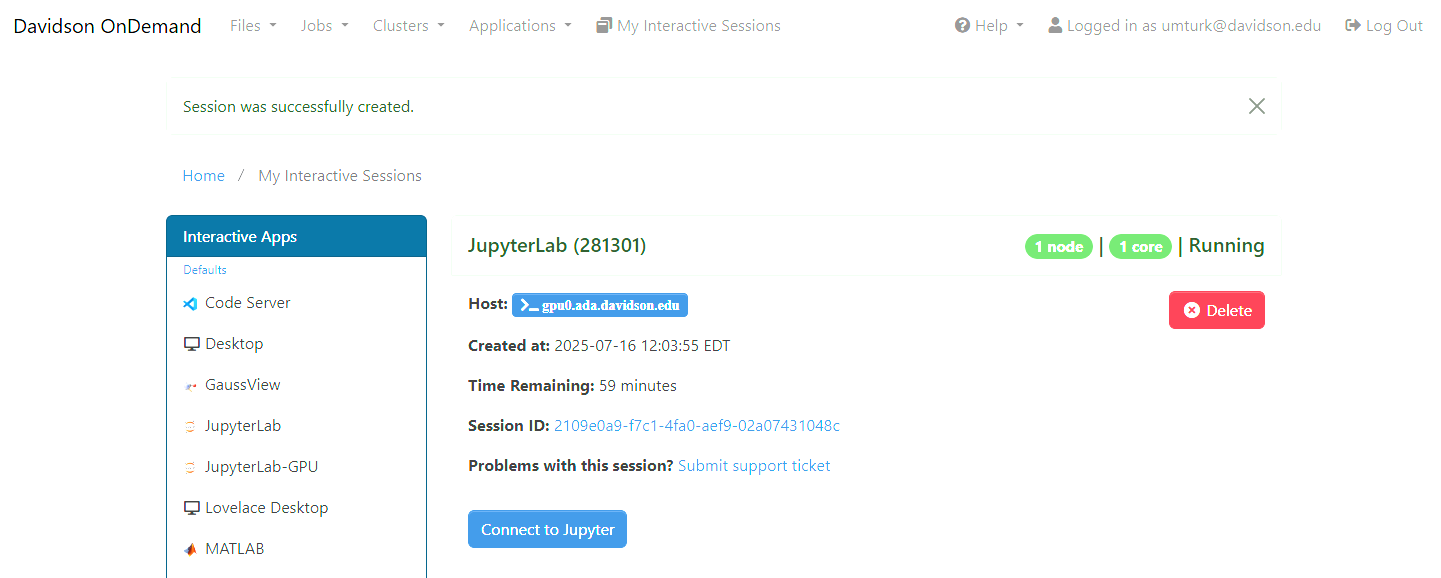Click the Home breadcrumb link
Viewport: 1441px width, 578px height.
[204, 176]
